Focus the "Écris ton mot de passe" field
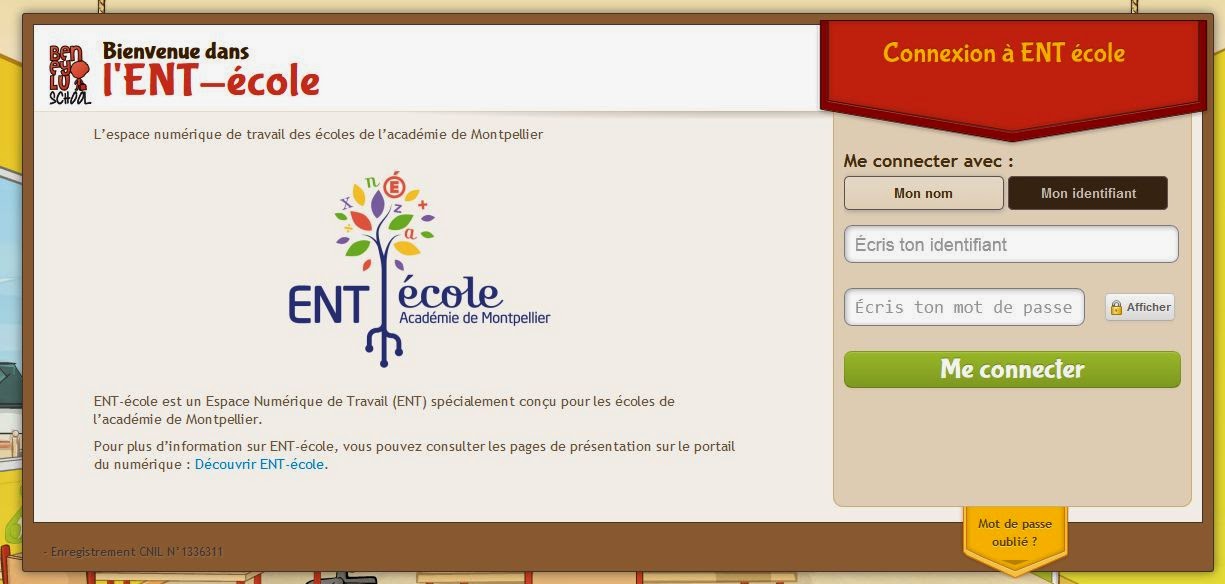Image resolution: width=1225 pixels, height=584 pixels. pos(964,307)
